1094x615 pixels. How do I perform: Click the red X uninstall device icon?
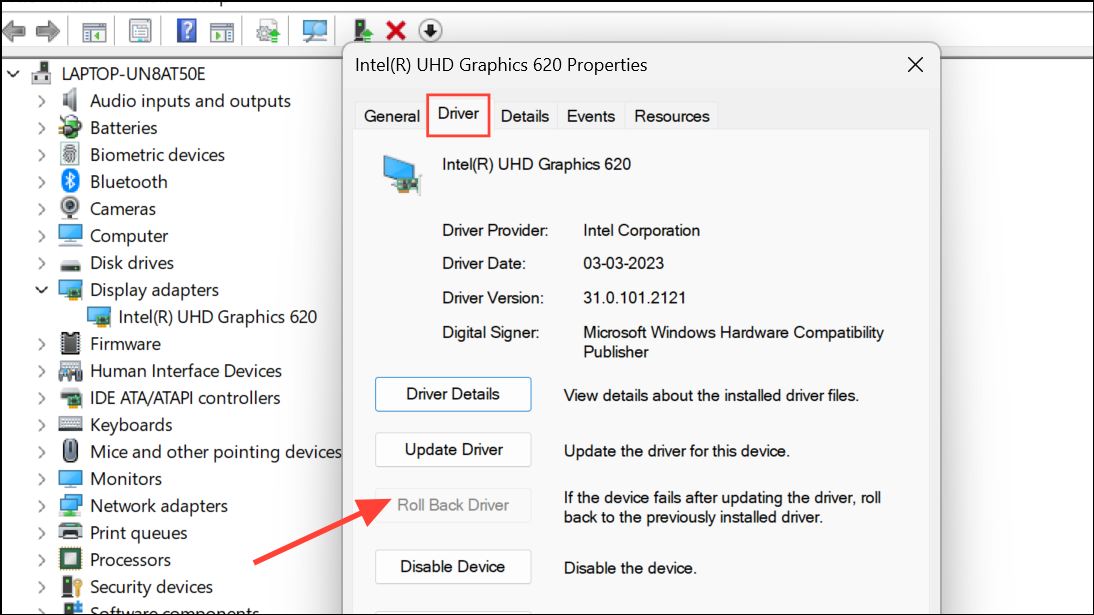tap(396, 31)
